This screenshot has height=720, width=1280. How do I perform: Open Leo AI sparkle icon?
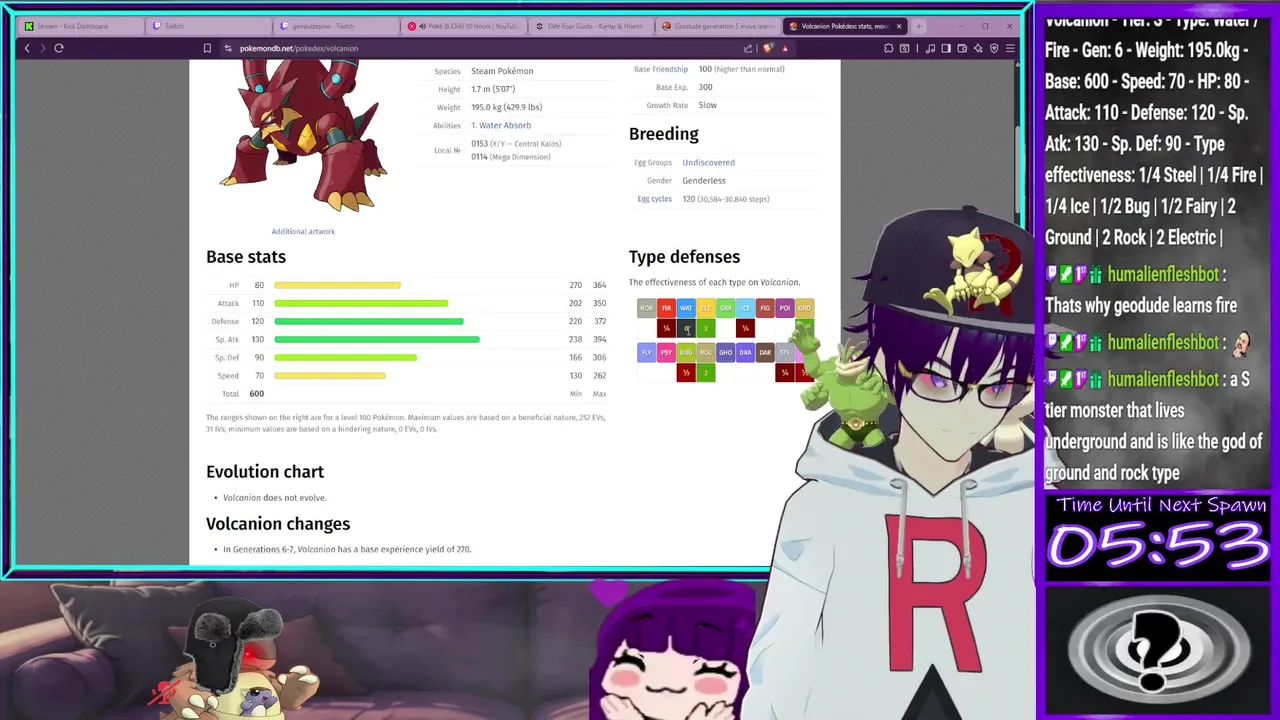click(978, 48)
